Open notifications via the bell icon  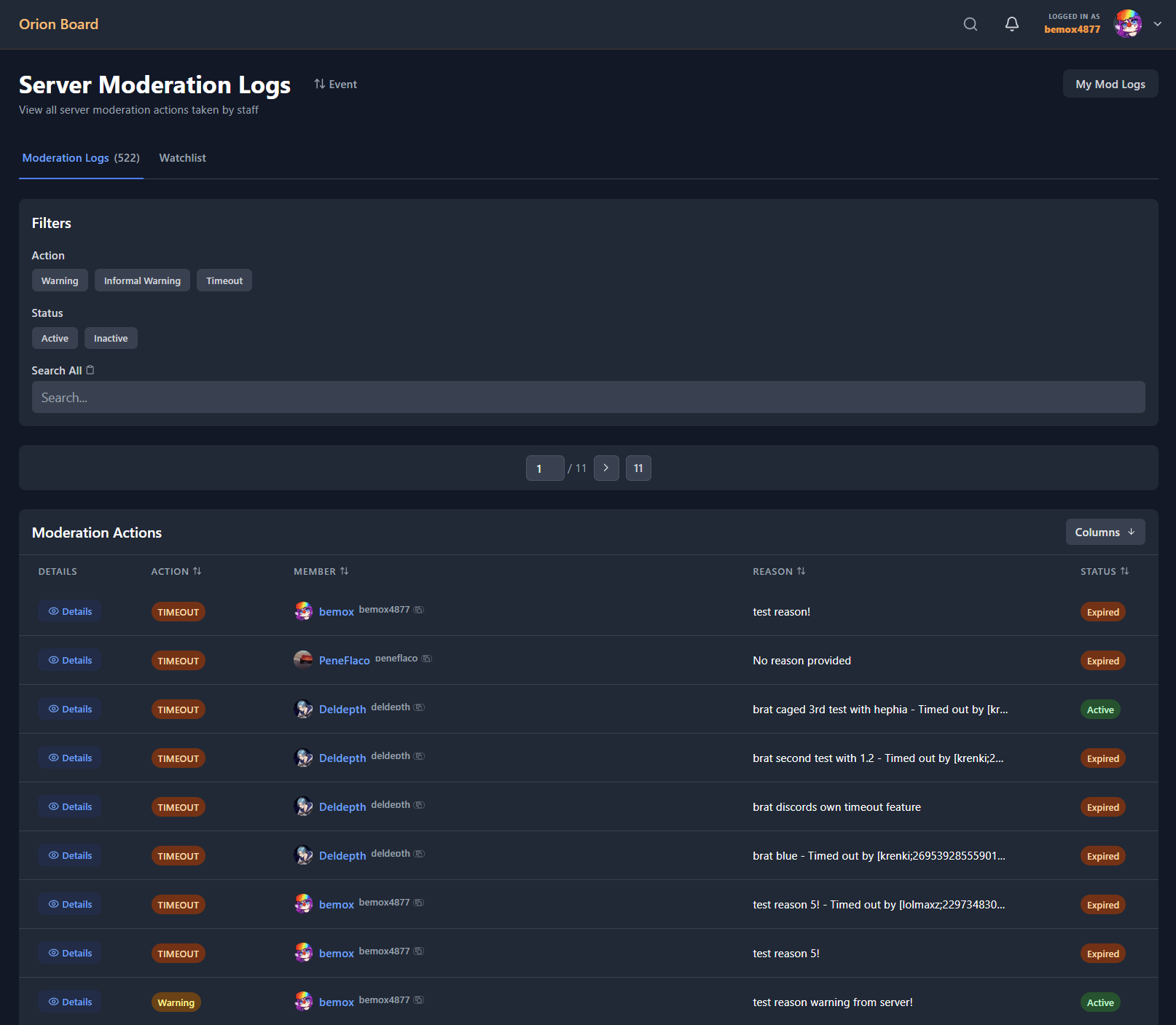tap(1011, 24)
